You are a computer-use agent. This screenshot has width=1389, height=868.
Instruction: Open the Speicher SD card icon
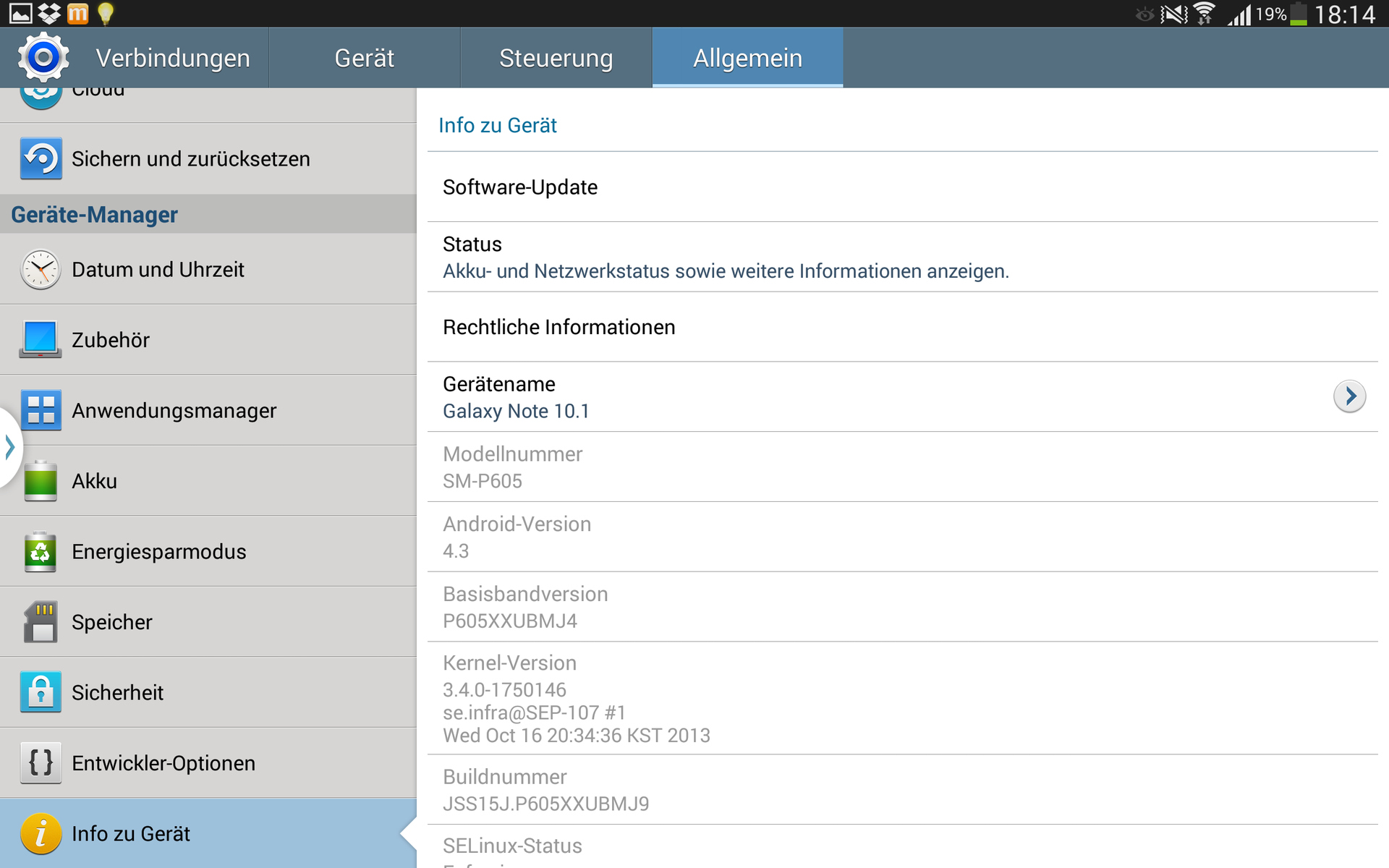(41, 622)
